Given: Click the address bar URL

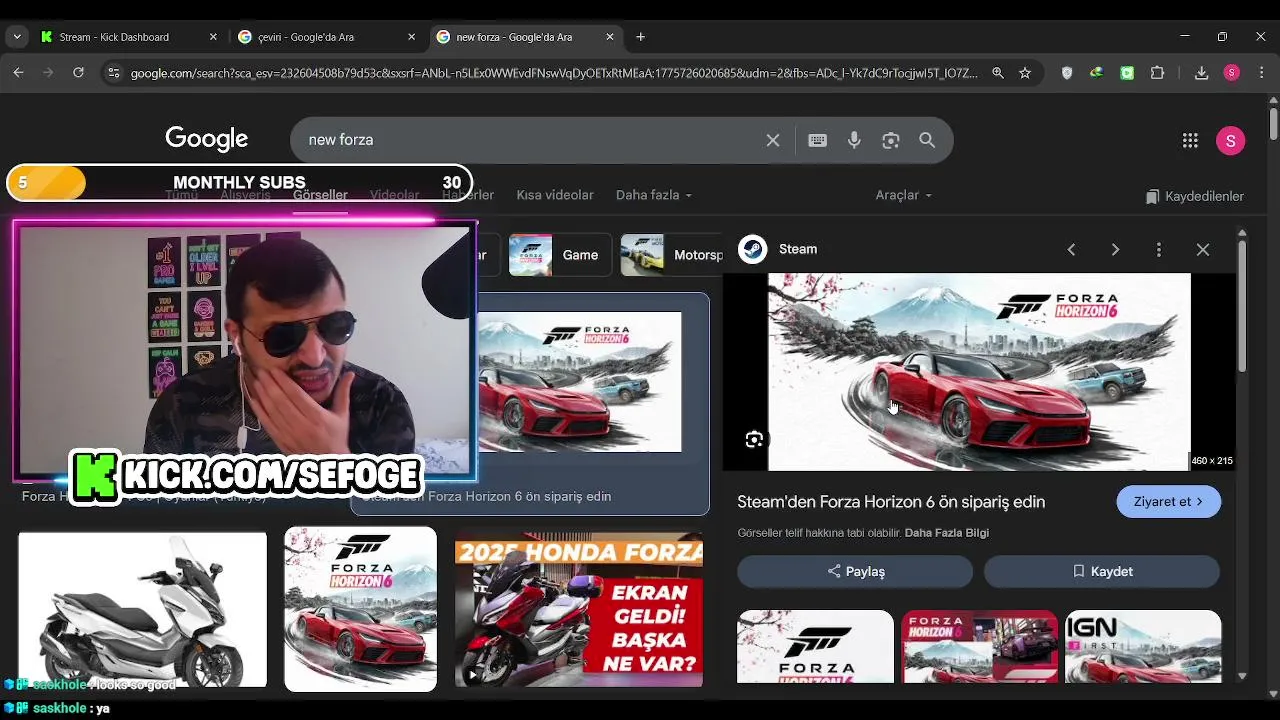Looking at the screenshot, I should pyautogui.click(x=553, y=73).
